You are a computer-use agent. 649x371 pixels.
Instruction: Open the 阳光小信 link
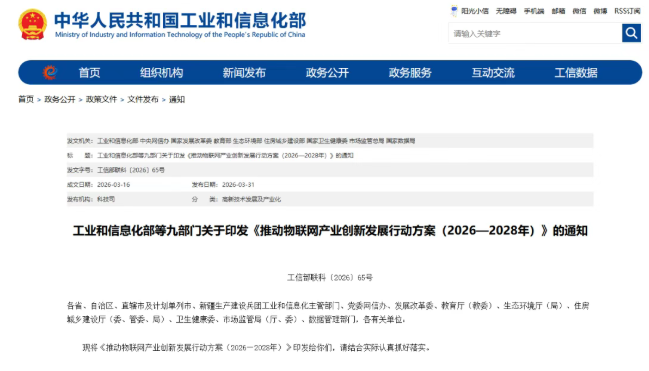tap(475, 11)
